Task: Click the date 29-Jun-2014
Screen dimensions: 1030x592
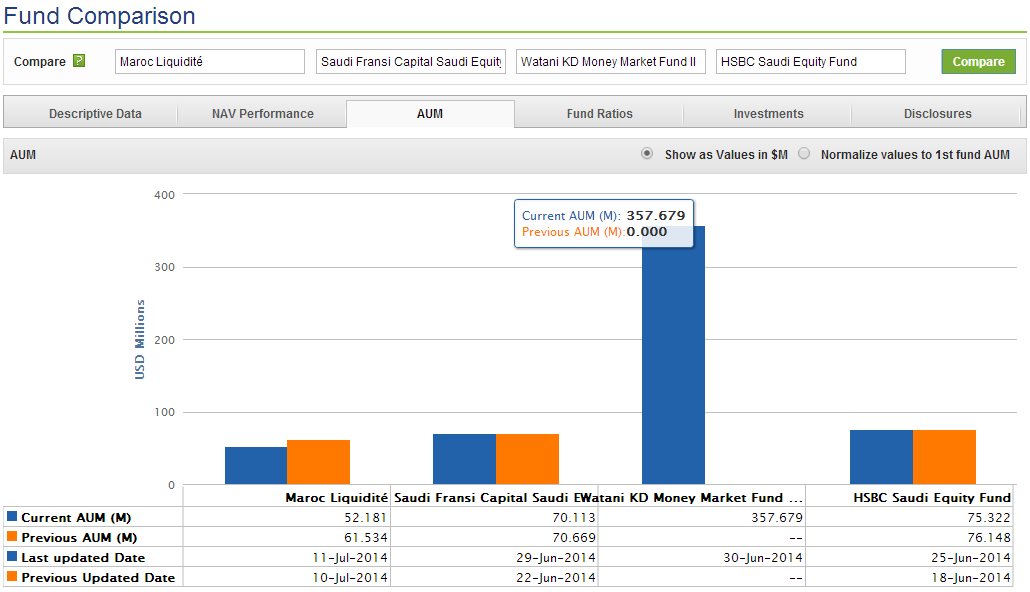Action: click(556, 558)
